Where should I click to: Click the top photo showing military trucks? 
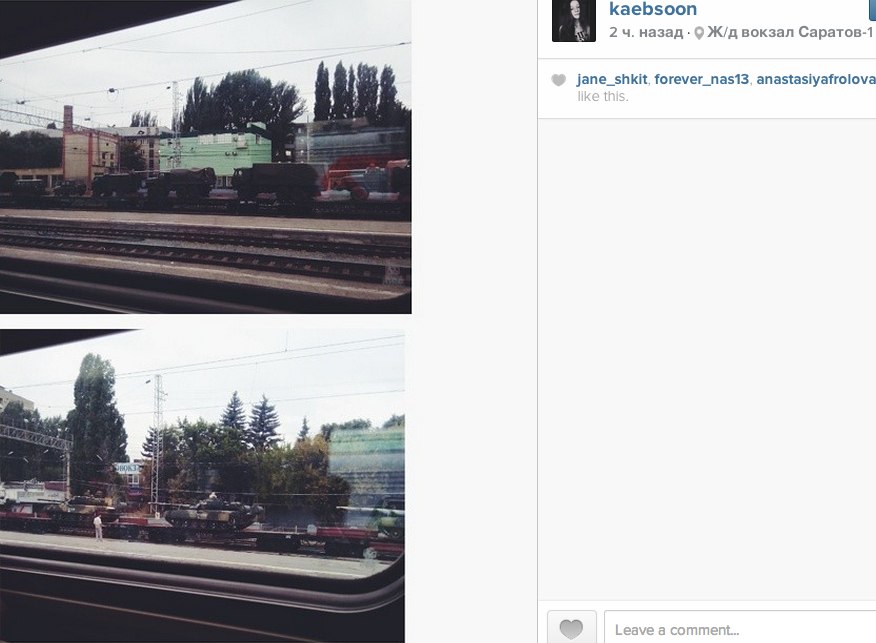[x=206, y=156]
